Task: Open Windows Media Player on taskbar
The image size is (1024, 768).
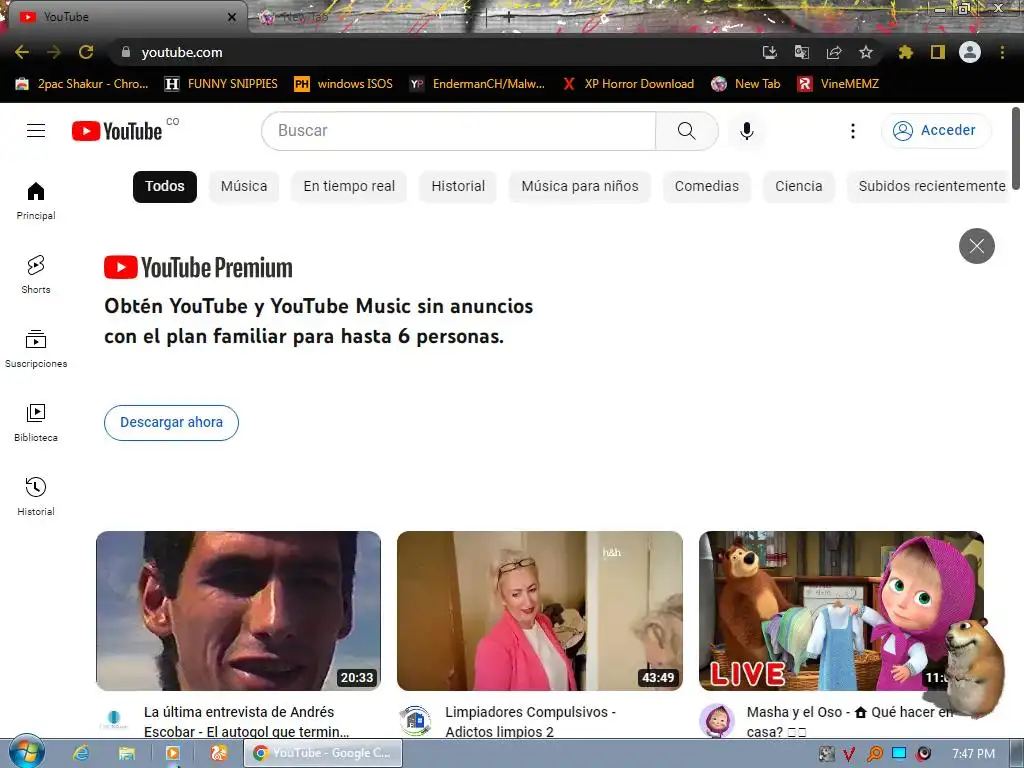Action: click(x=173, y=753)
